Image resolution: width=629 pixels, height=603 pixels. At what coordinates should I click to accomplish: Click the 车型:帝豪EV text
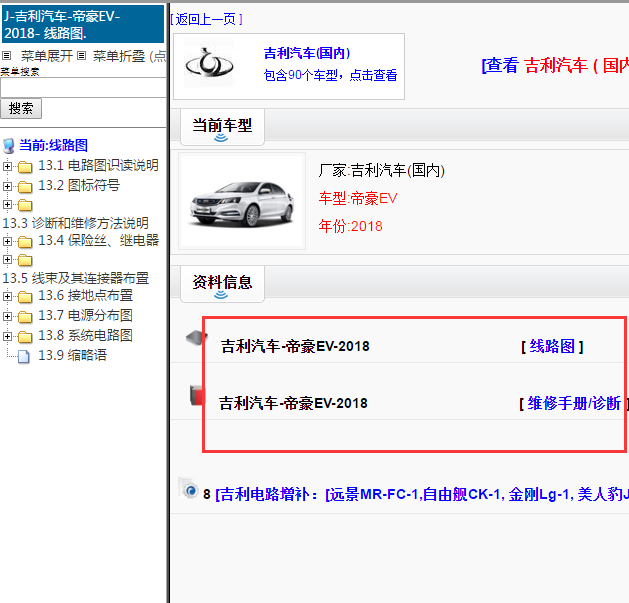[358, 199]
